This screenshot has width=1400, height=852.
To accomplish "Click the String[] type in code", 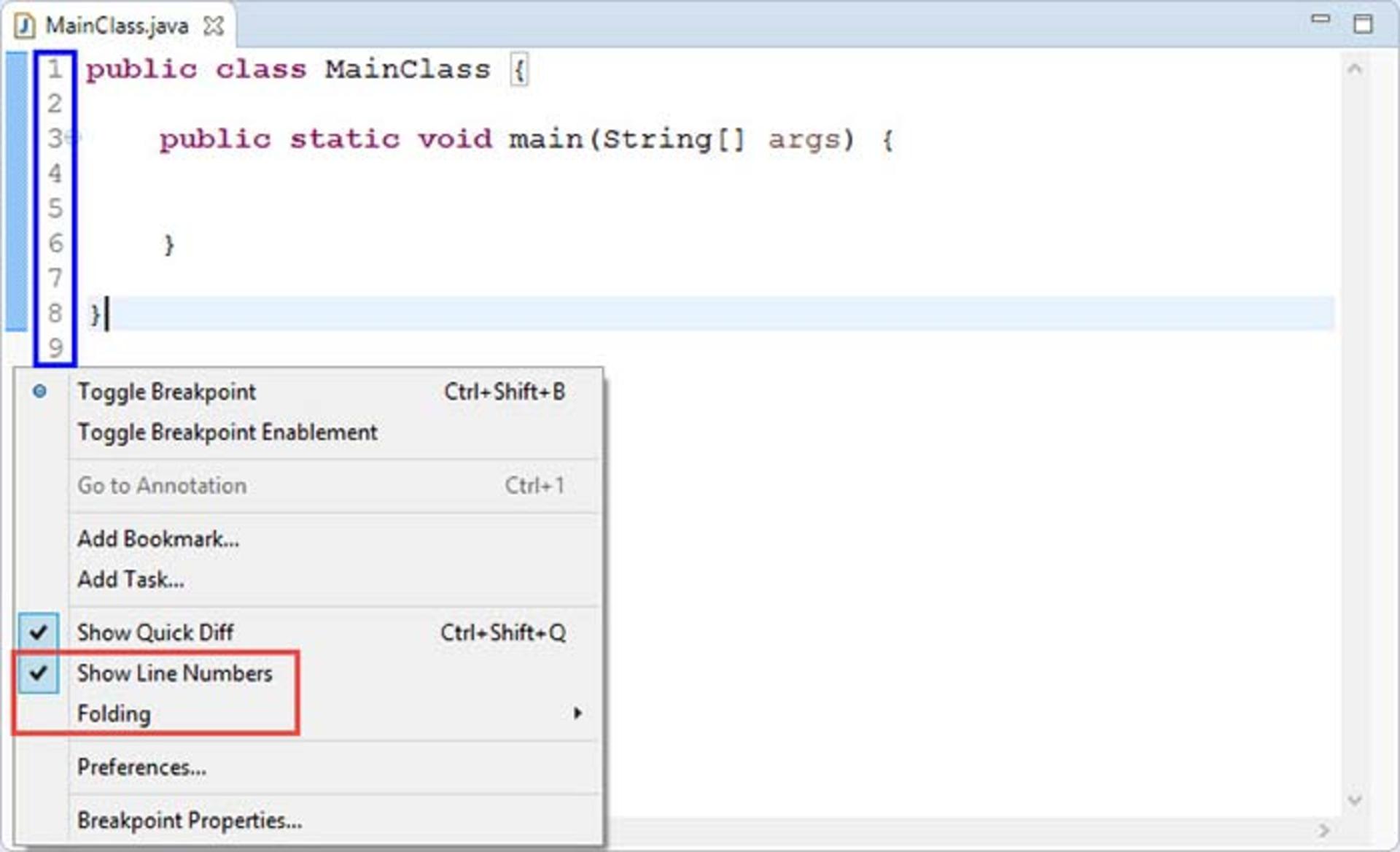I will pyautogui.click(x=674, y=139).
